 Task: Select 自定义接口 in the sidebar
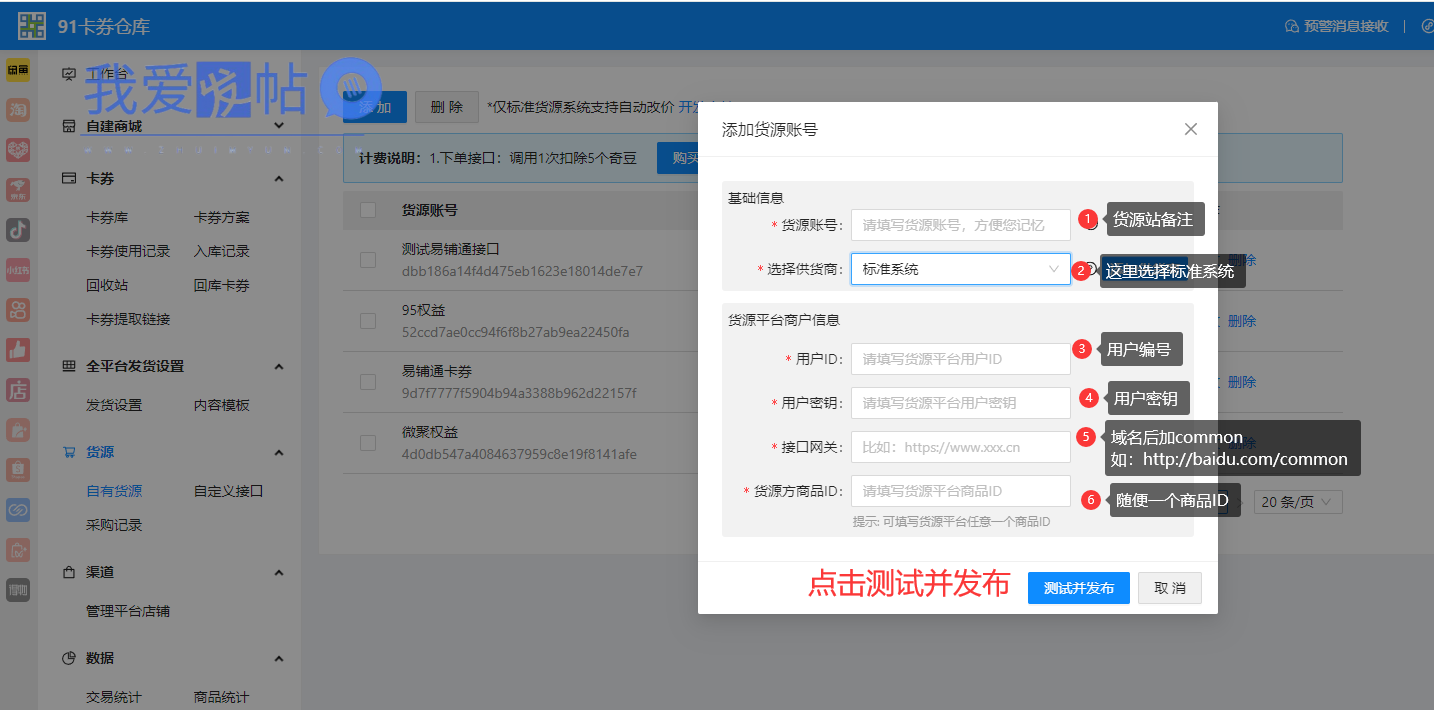click(229, 491)
